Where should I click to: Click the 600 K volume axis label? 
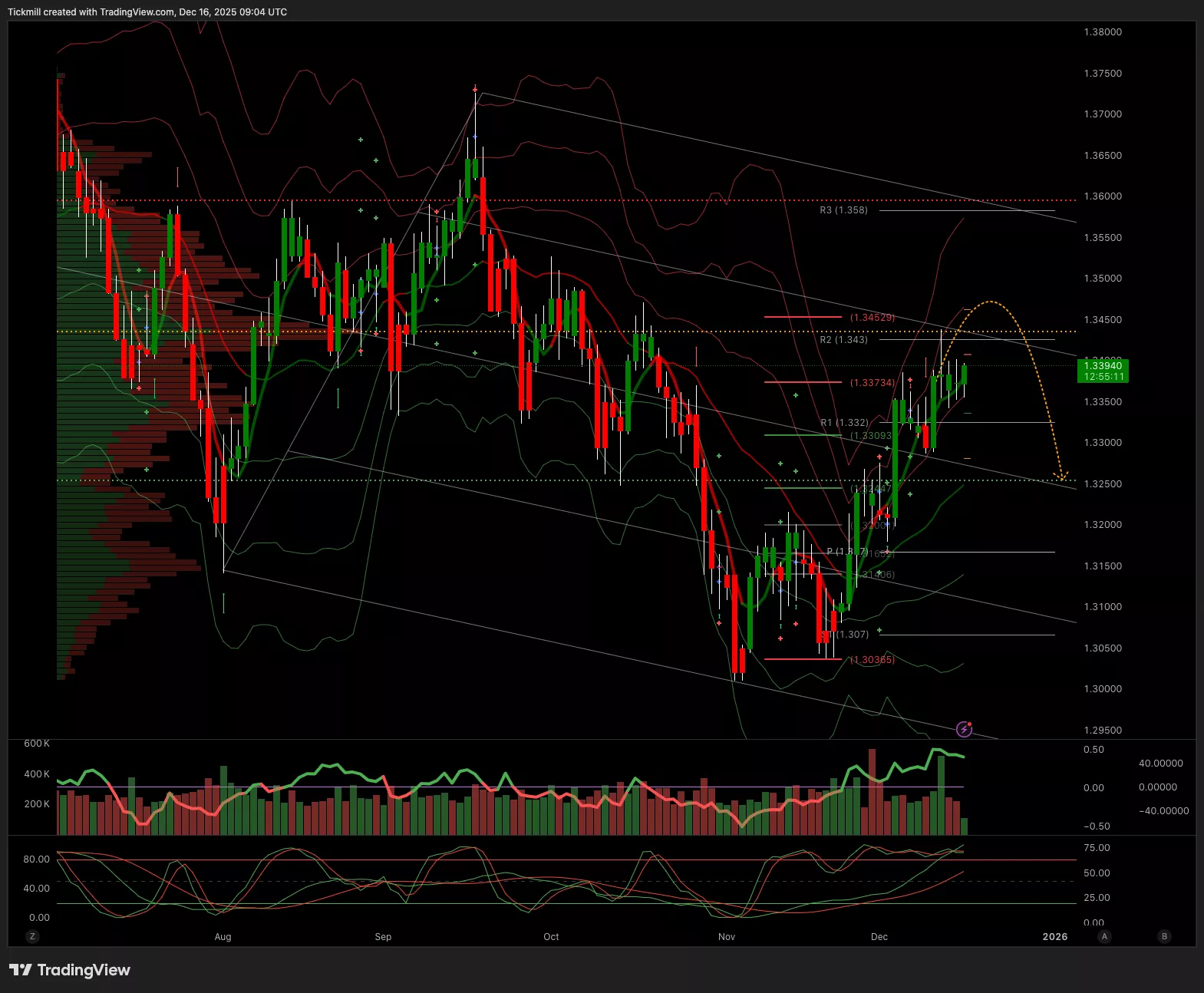pos(37,744)
